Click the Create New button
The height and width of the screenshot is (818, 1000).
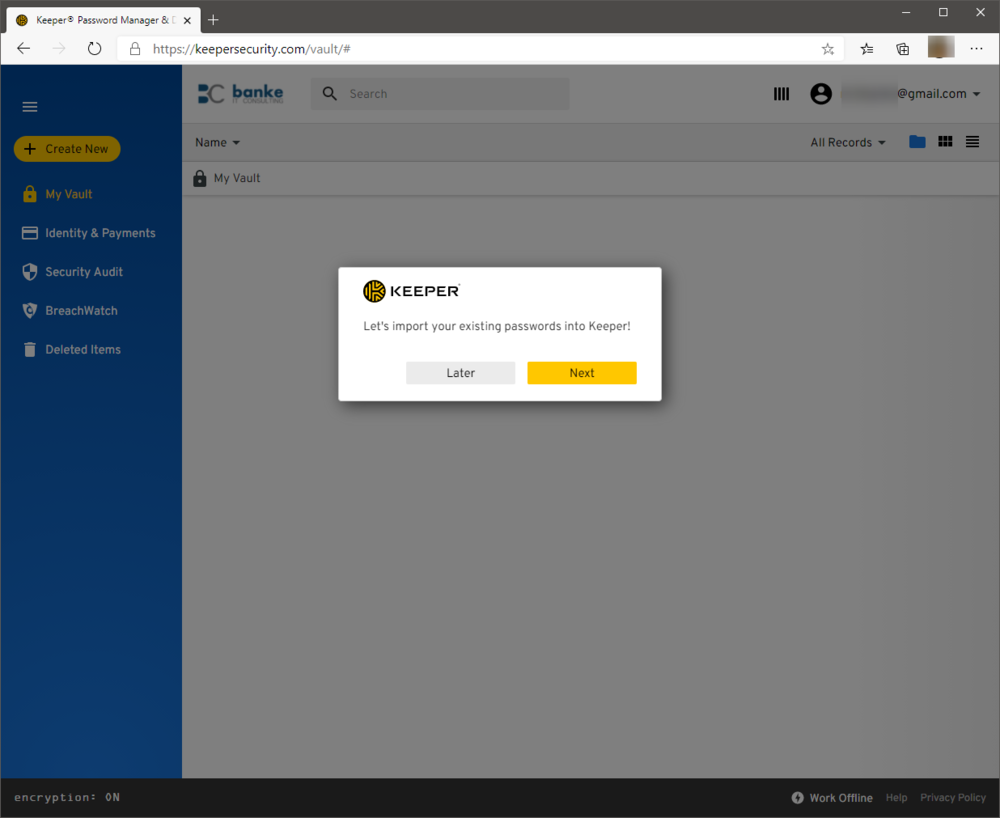pos(67,149)
